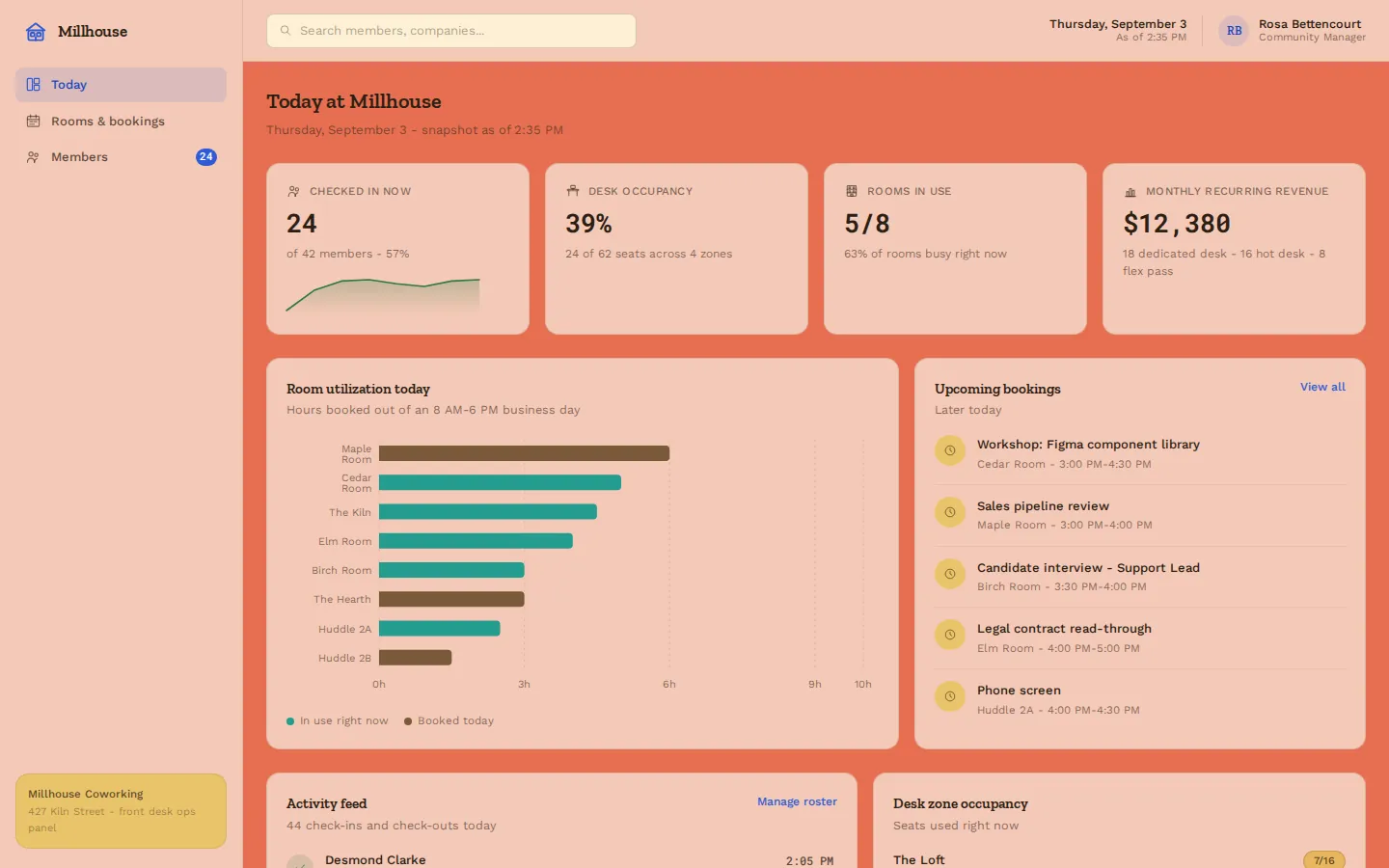Click the Thursday, September 3 date in header

click(x=1118, y=24)
